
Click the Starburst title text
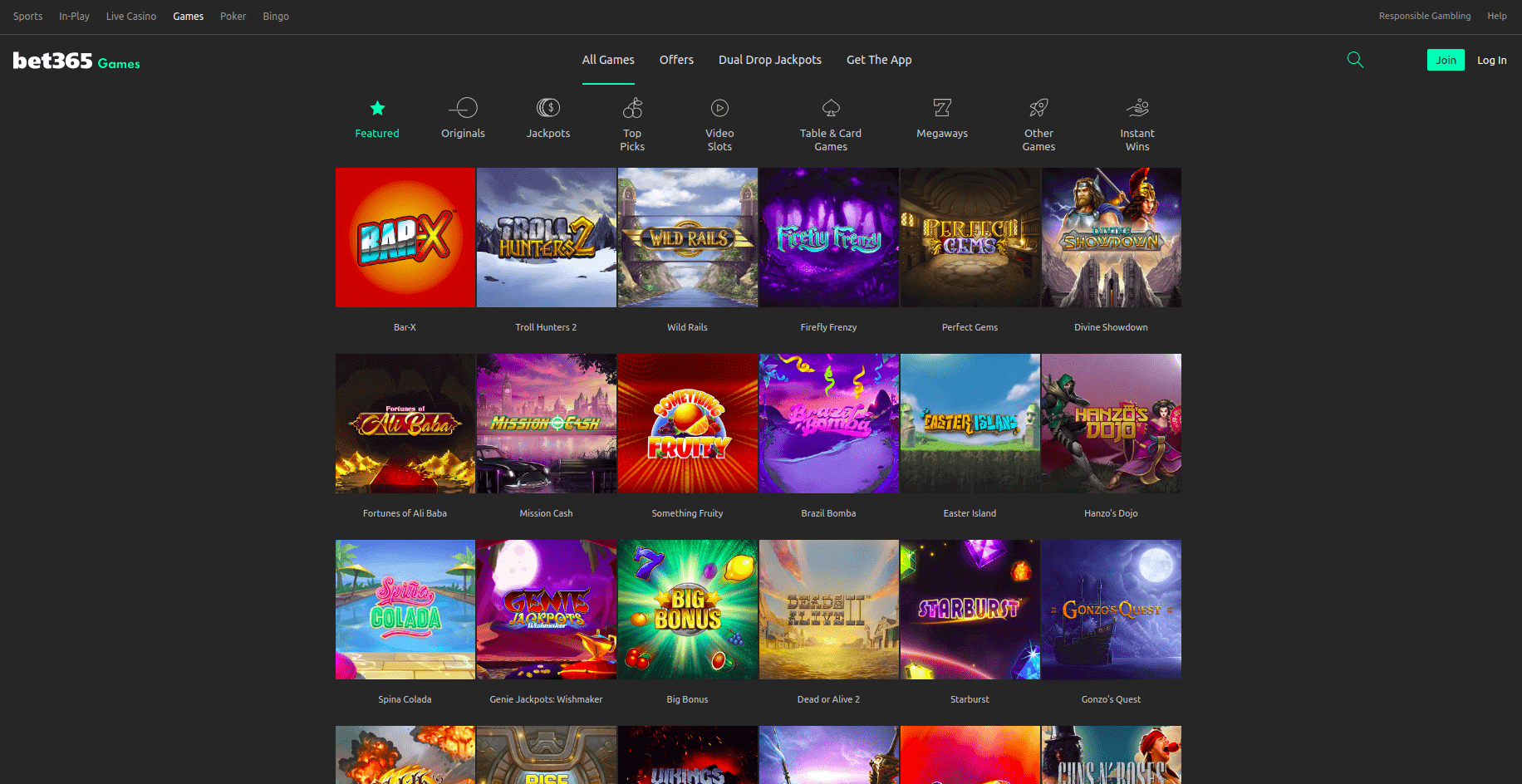pyautogui.click(x=970, y=699)
